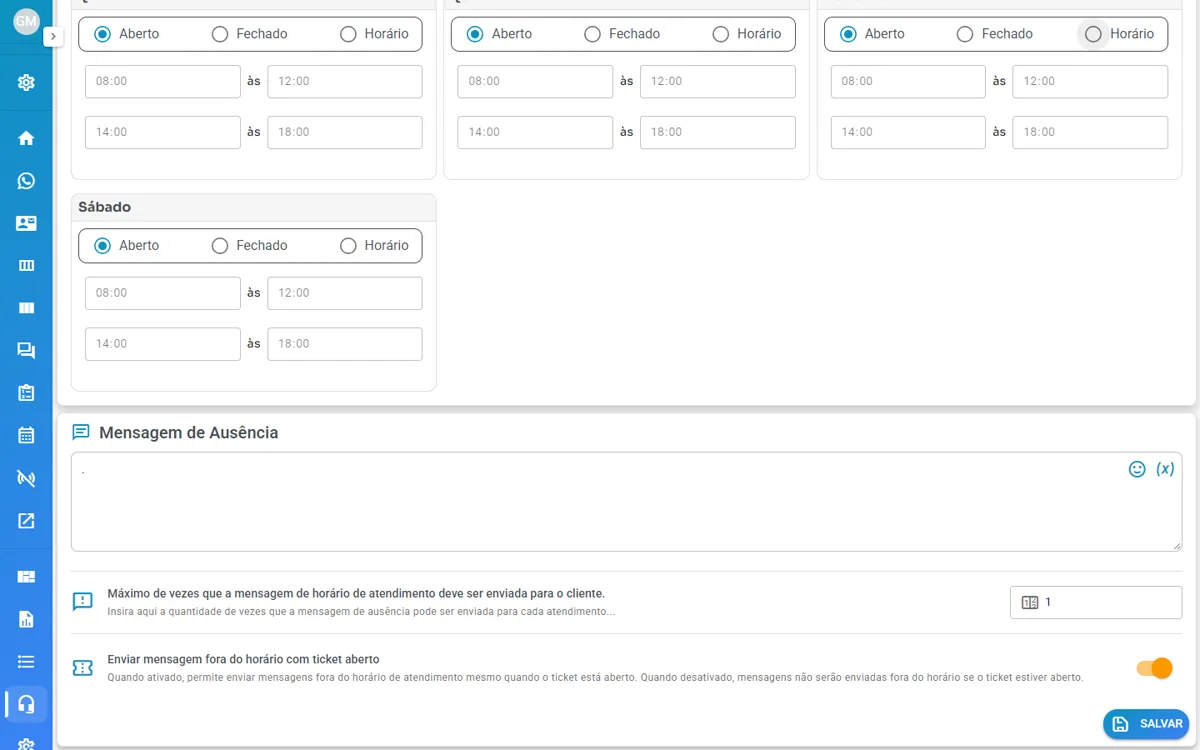Open the WhatsApp icon in sidebar
Image resolution: width=1200 pixels, height=750 pixels.
(26, 181)
